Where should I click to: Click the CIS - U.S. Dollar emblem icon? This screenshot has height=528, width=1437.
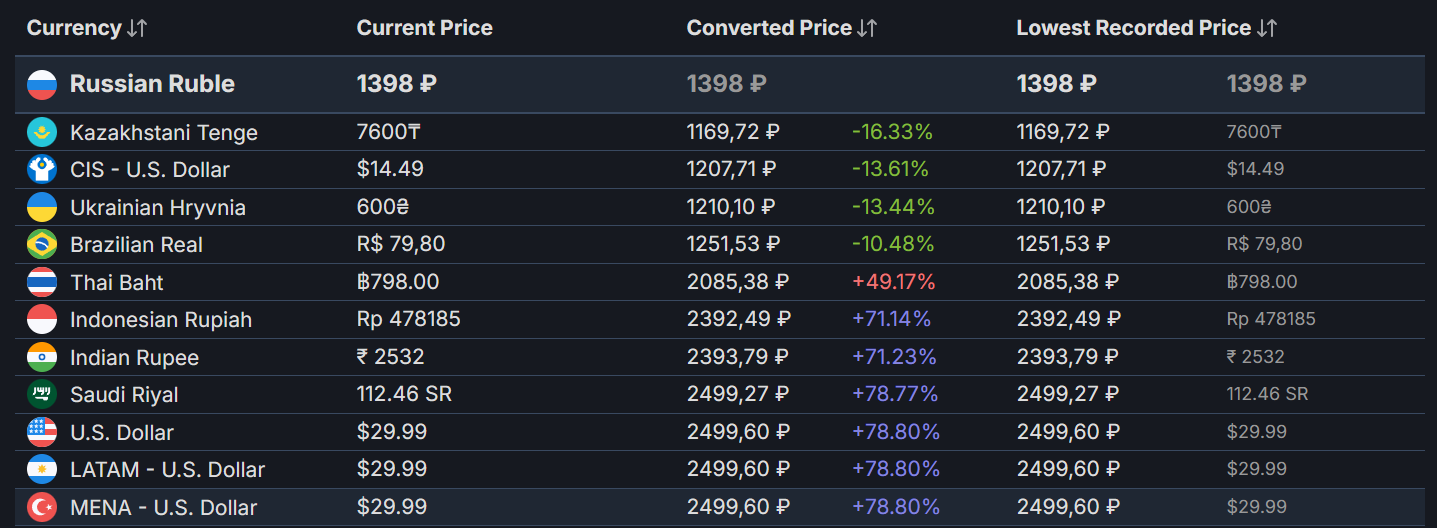coord(42,169)
